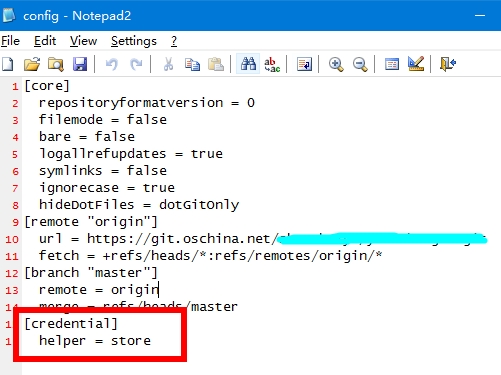Open the Edit menu
The width and height of the screenshot is (501, 375).
click(x=45, y=41)
